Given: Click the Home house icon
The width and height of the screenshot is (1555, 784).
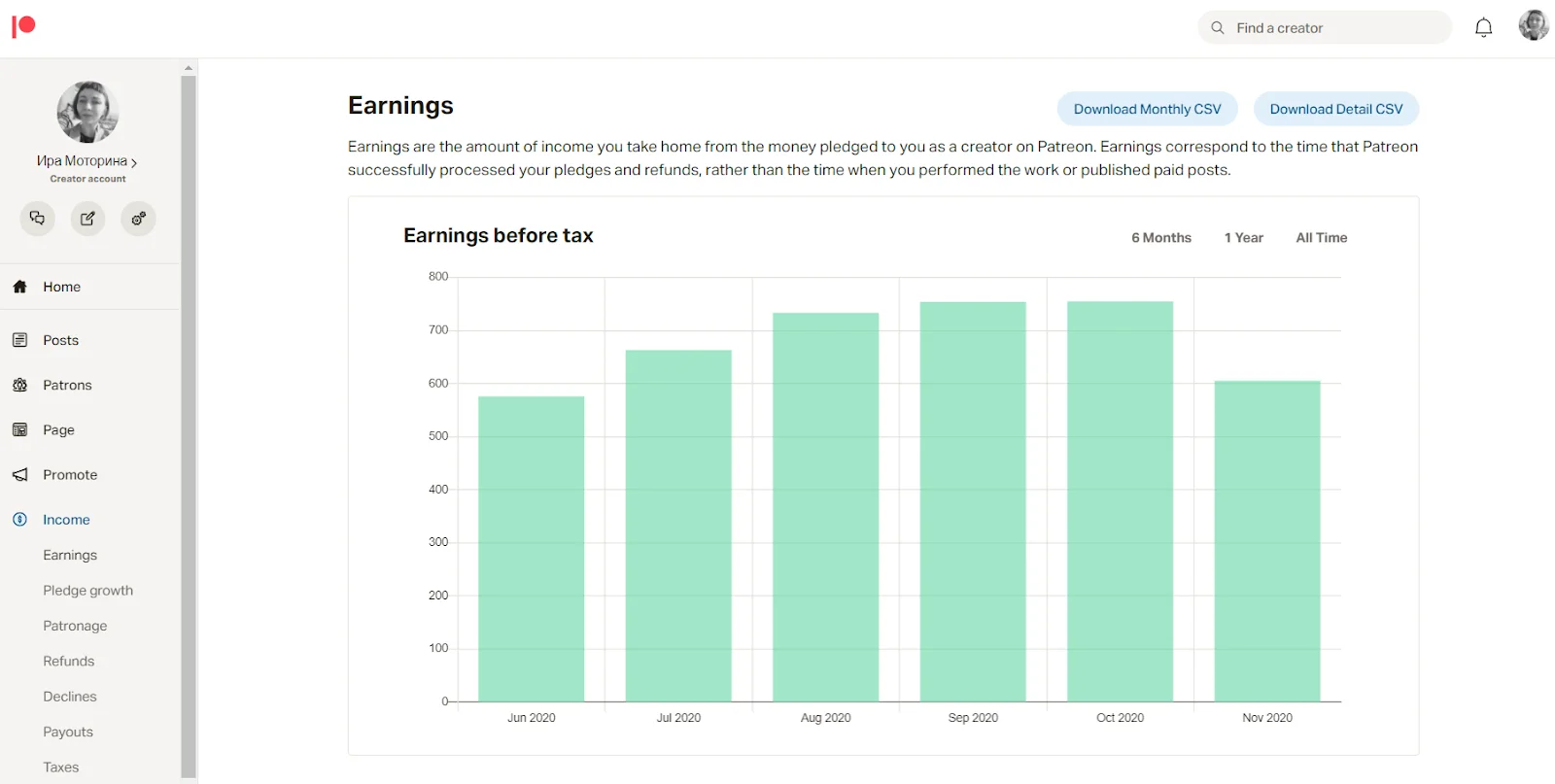Looking at the screenshot, I should (x=19, y=287).
